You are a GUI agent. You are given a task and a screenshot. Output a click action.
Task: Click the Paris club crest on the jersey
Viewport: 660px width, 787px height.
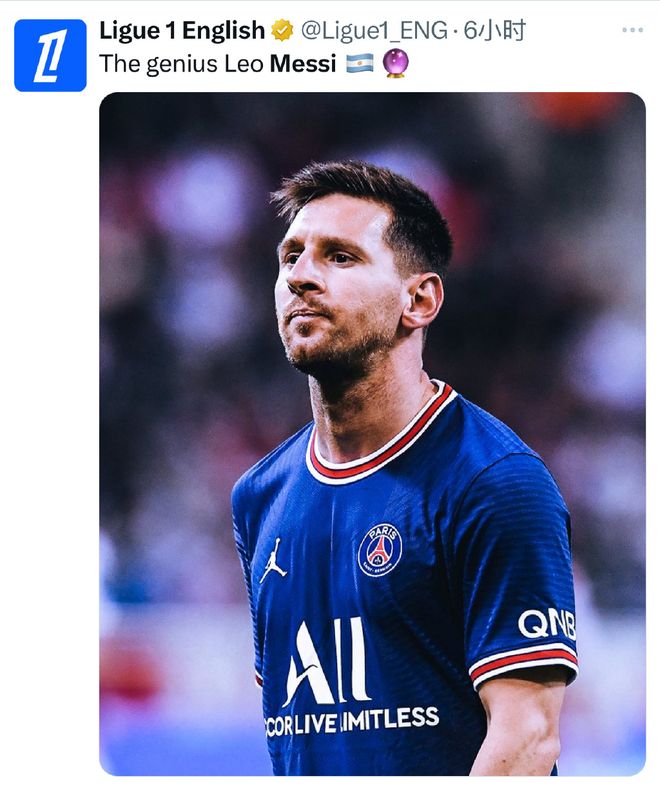point(380,550)
